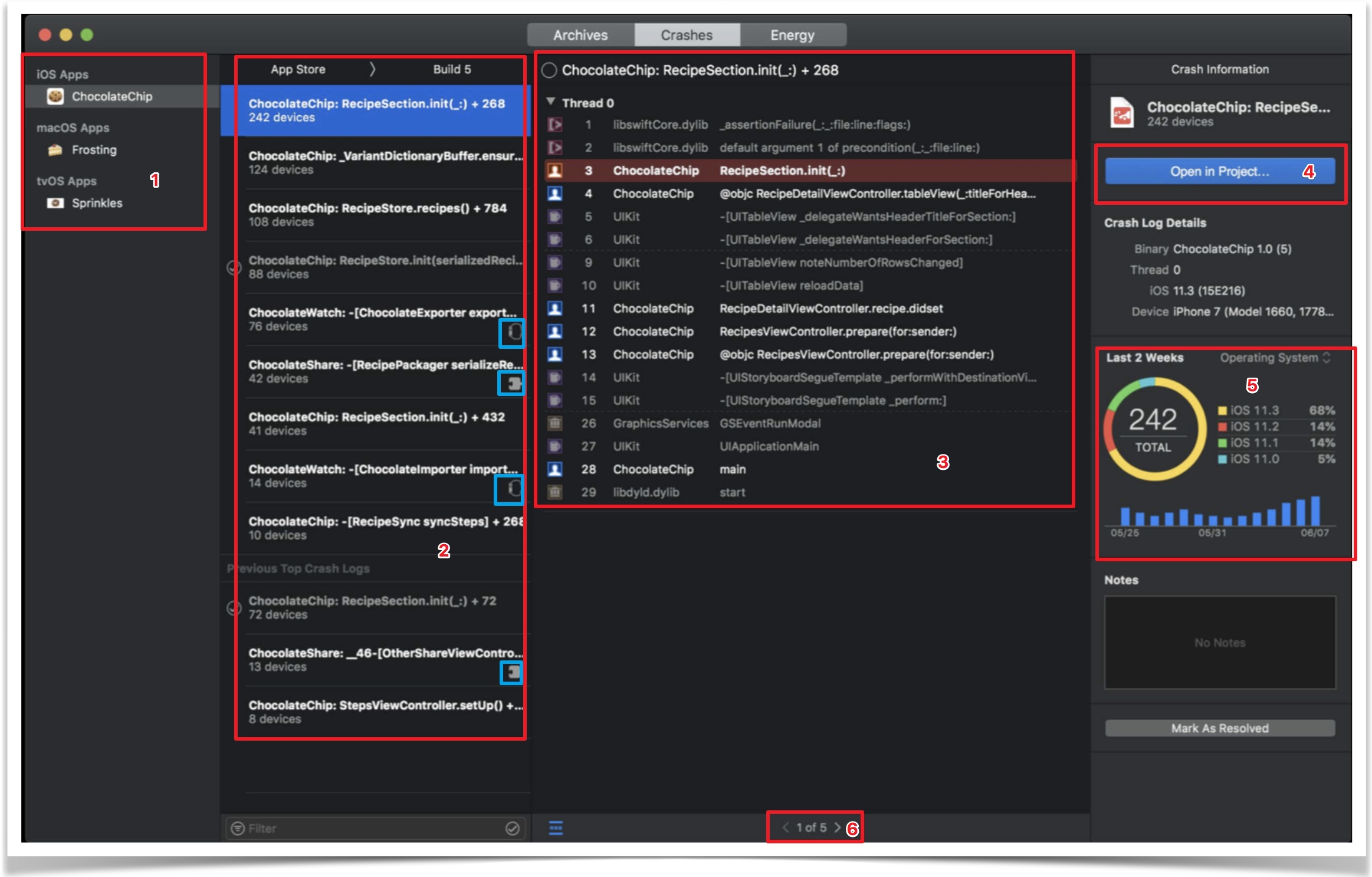Toggle resolved-only checkmark in filter bar
The image size is (1372, 877).
click(x=512, y=828)
